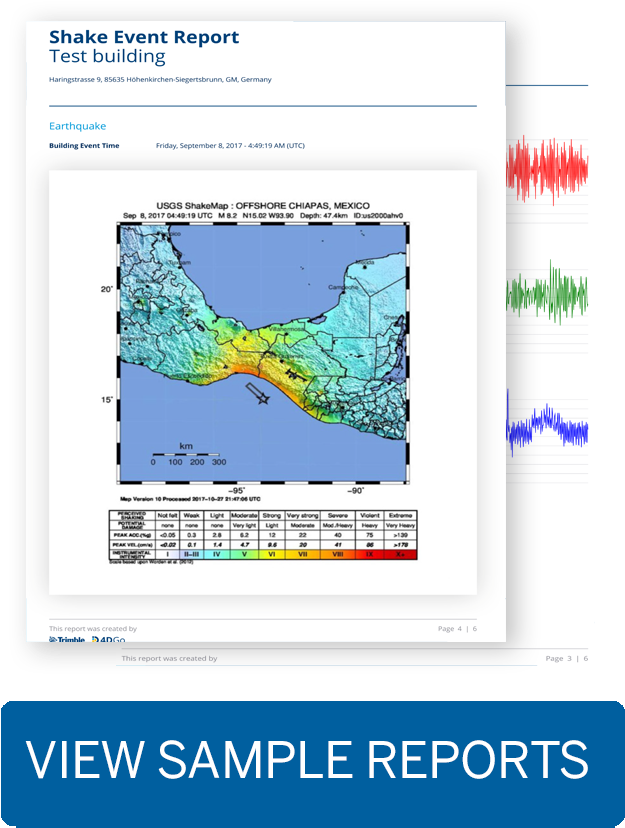The width and height of the screenshot is (625, 828).
Task: Click the arrow pointing to the epicenter
Action: point(250,388)
